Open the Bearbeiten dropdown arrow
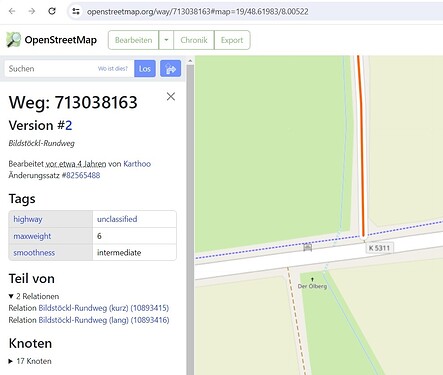This screenshot has width=443, height=375. click(166, 40)
